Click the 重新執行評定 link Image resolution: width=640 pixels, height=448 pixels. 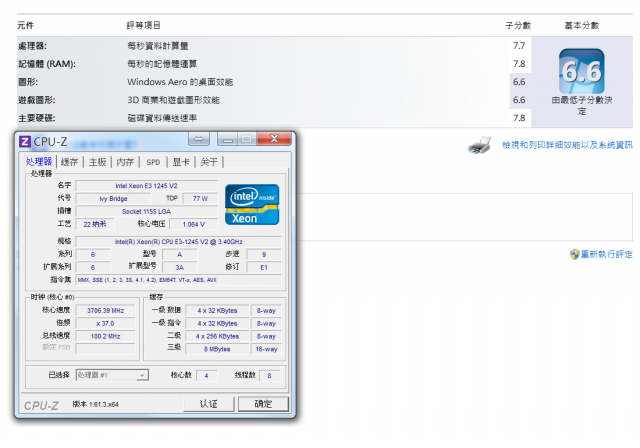[607, 254]
